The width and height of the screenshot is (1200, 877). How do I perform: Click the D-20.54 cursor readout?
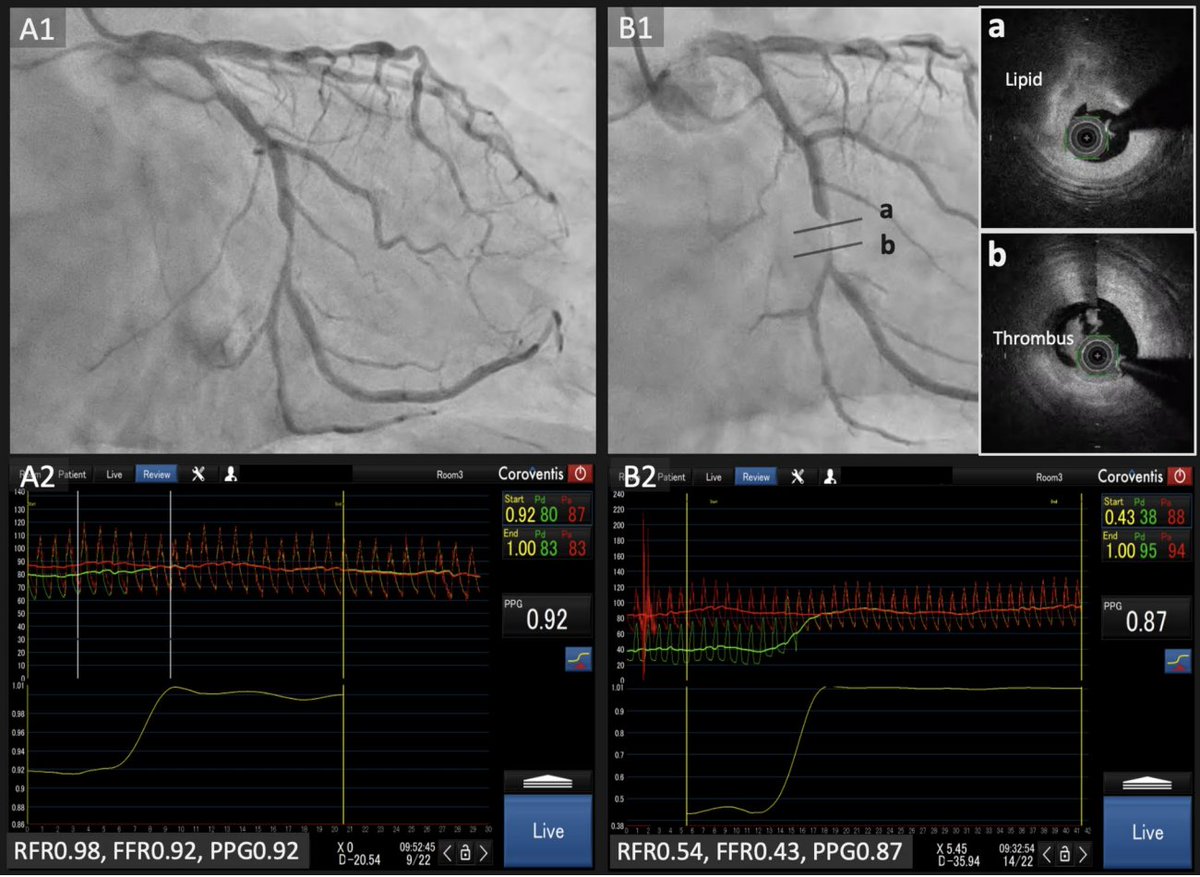(361, 860)
